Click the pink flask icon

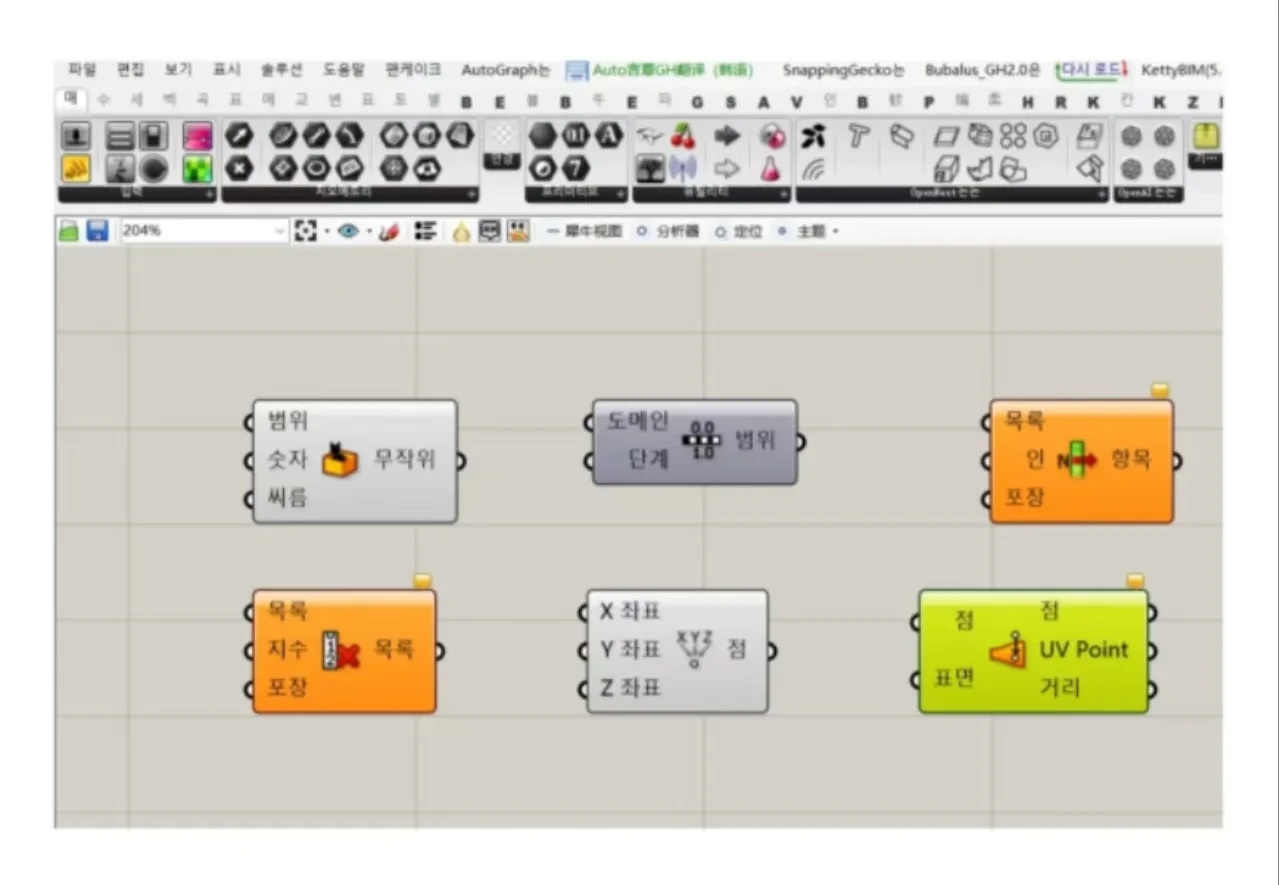[x=771, y=168]
